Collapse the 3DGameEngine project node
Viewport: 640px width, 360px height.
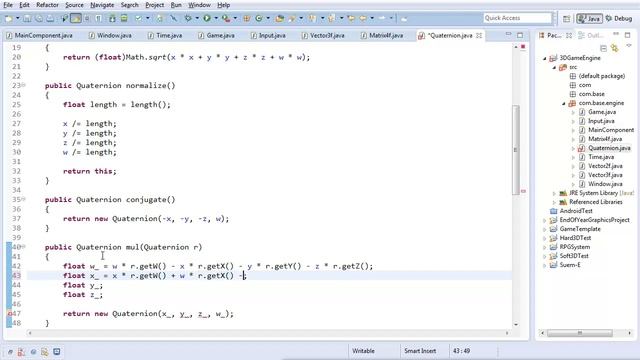click(x=544, y=58)
